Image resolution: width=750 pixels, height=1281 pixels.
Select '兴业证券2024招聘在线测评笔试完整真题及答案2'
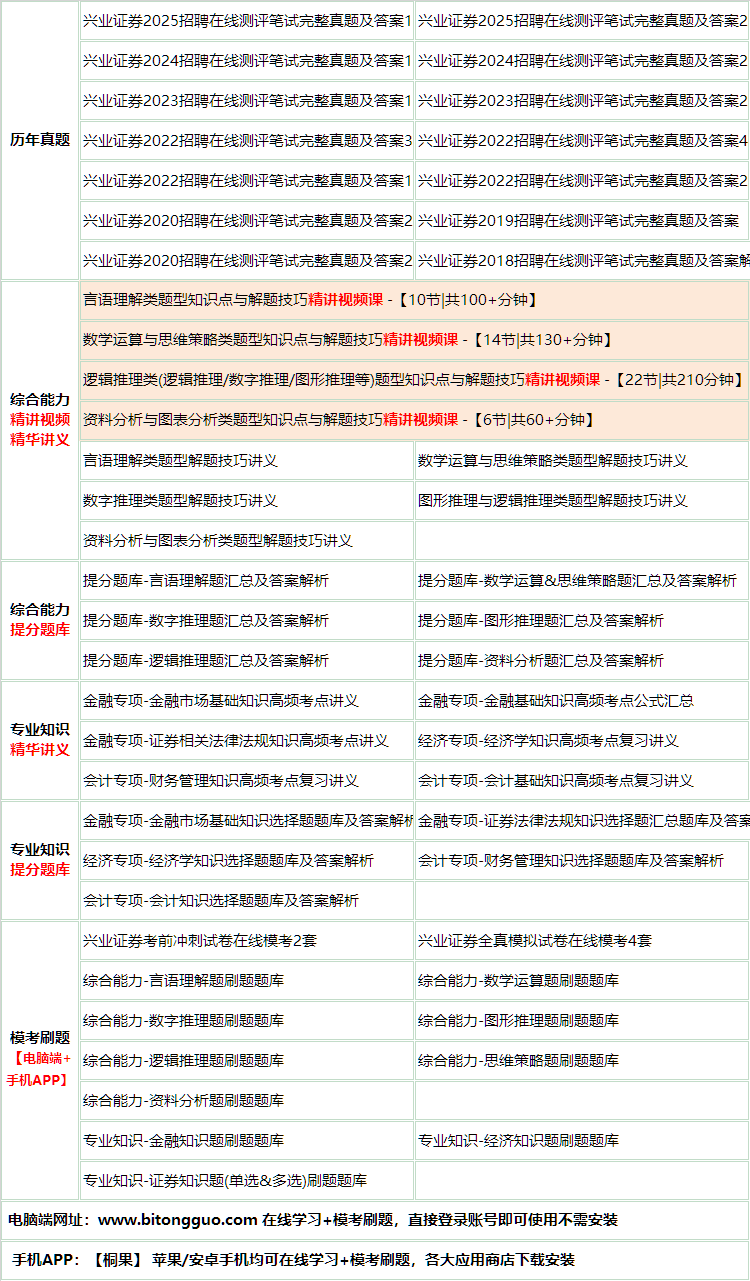[582, 61]
